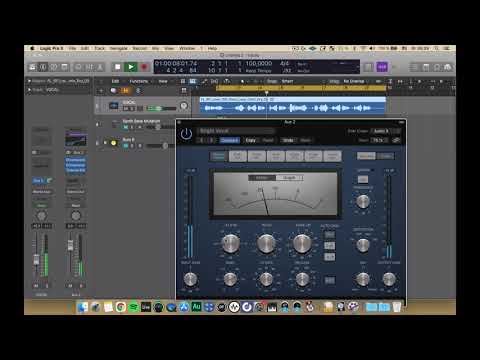The width and height of the screenshot is (480, 360).
Task: Toggle the Inspector button in control bar
Action: pyautogui.click(x=43, y=67)
